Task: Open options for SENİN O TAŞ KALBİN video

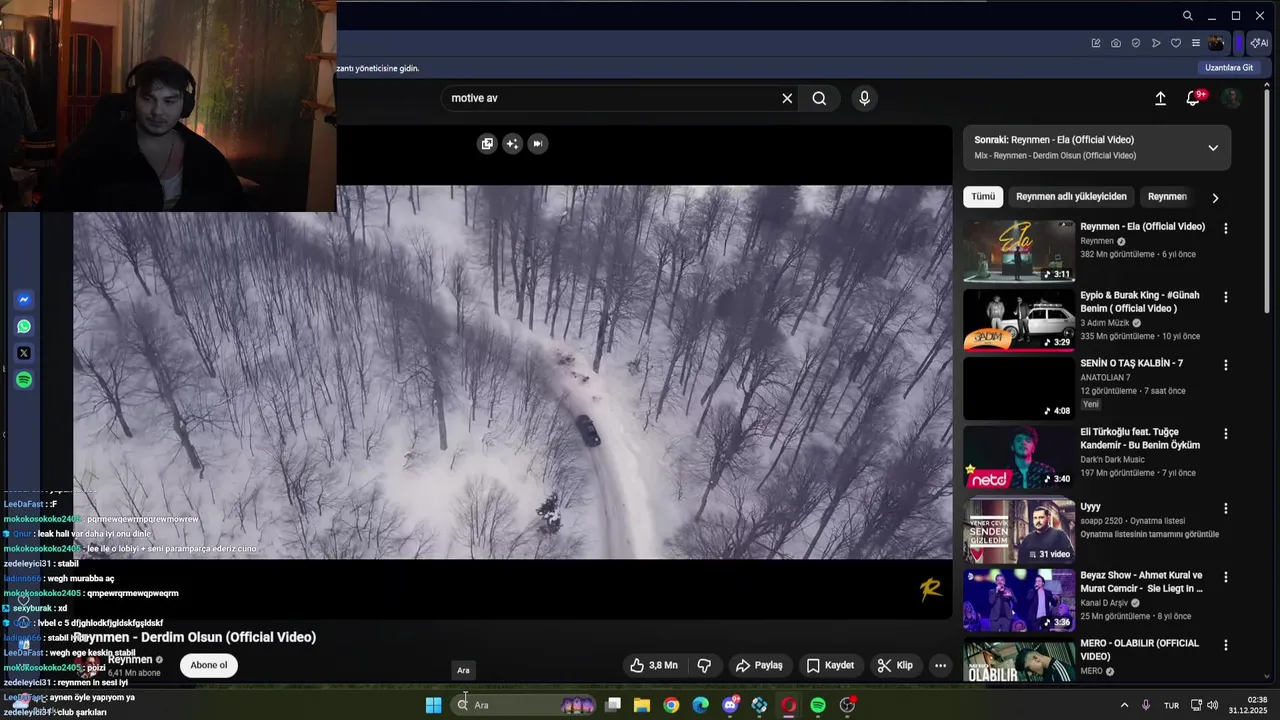Action: coord(1225,365)
